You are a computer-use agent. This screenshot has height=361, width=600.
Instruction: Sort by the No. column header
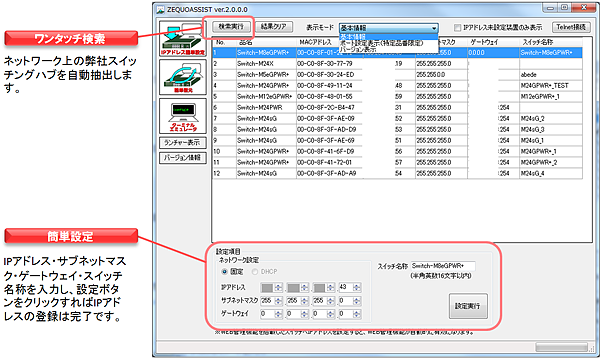click(x=224, y=42)
